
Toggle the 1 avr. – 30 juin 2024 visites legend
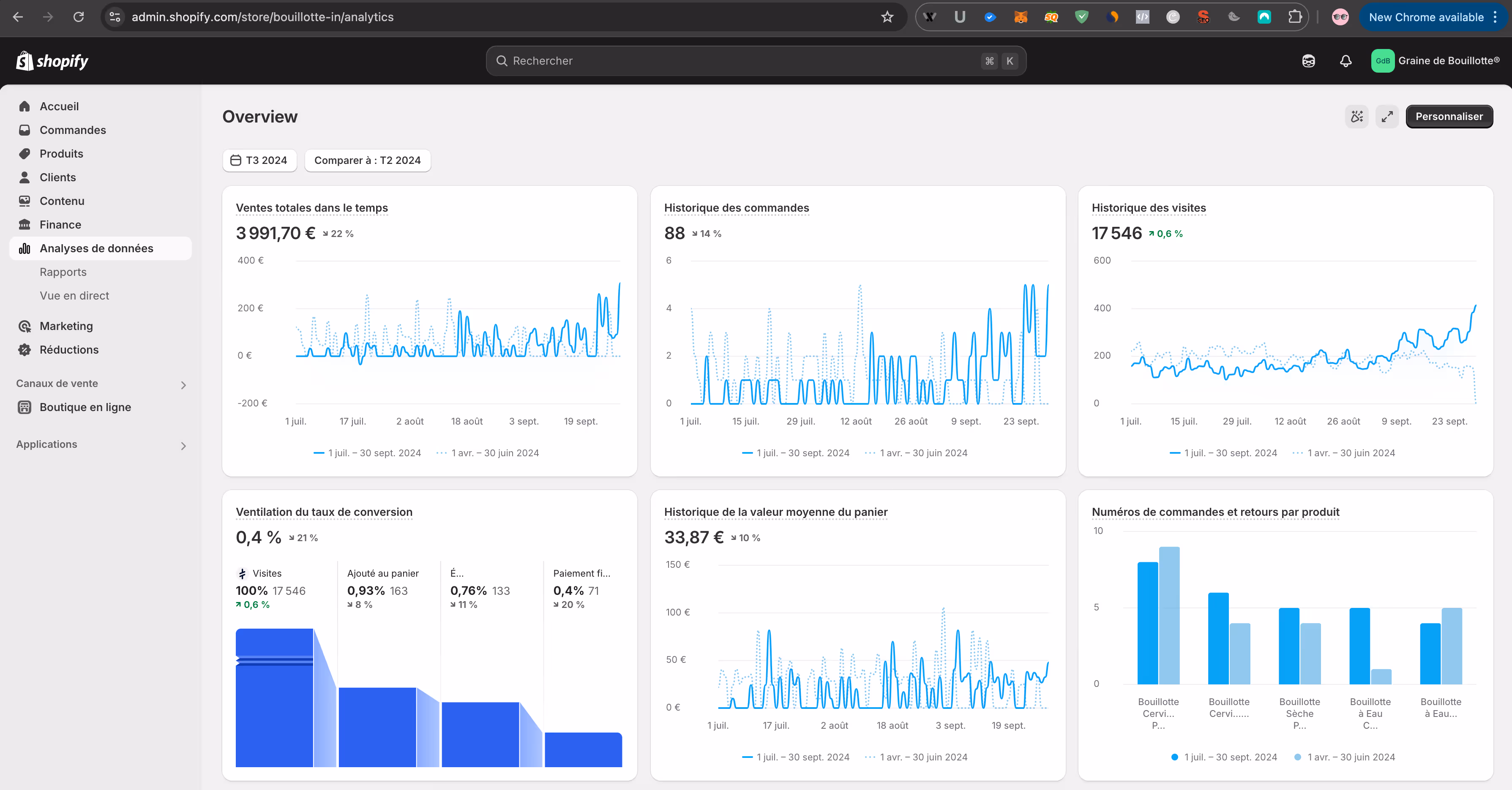coord(1350,453)
